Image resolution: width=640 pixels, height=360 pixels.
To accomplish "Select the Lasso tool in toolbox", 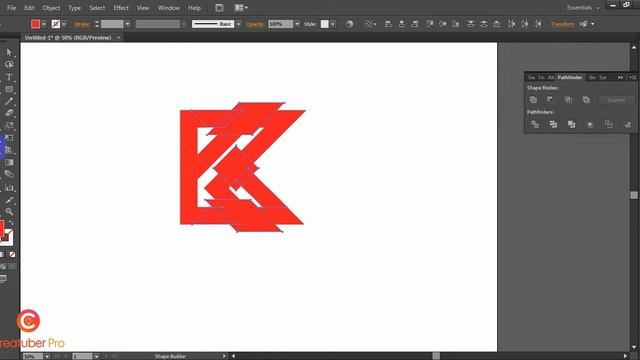I will pos(9,64).
